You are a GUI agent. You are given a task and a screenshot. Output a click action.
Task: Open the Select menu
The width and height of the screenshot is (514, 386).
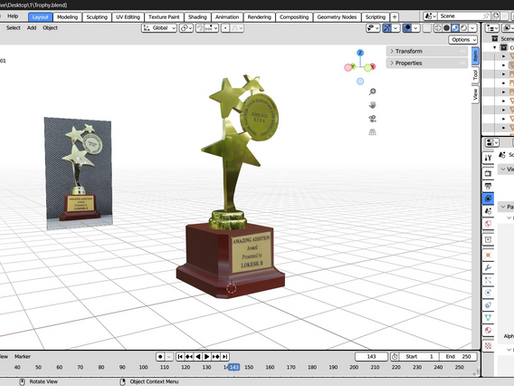point(13,28)
